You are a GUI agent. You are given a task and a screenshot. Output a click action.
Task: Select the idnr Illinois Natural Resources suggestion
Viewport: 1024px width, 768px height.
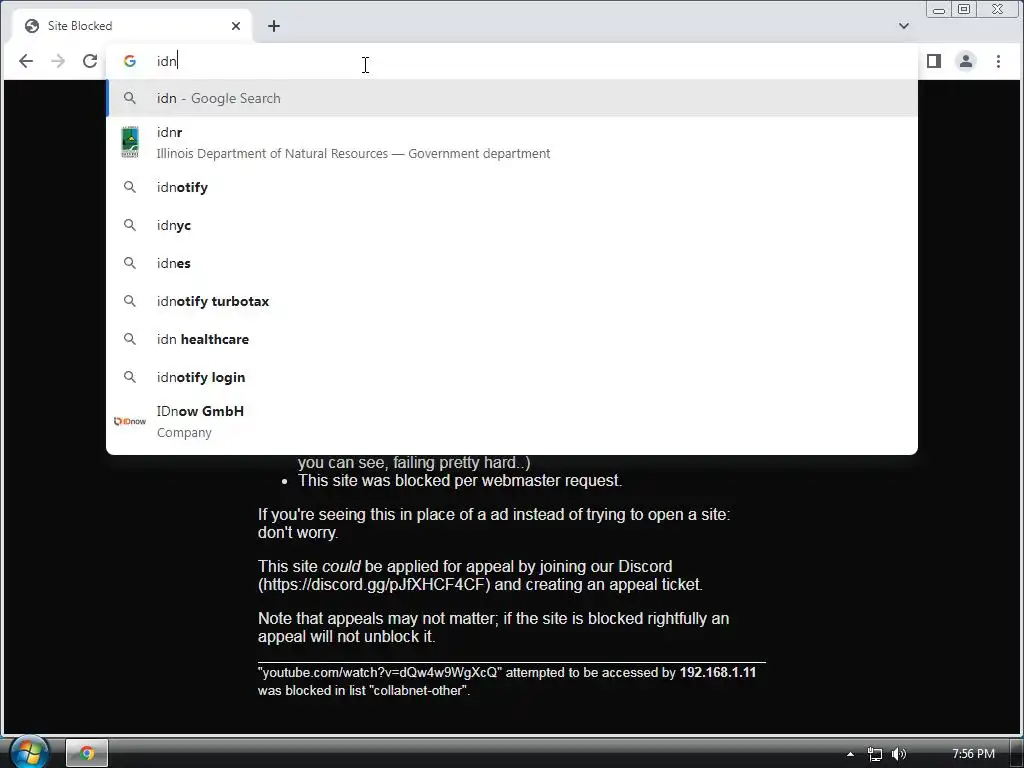coord(512,142)
